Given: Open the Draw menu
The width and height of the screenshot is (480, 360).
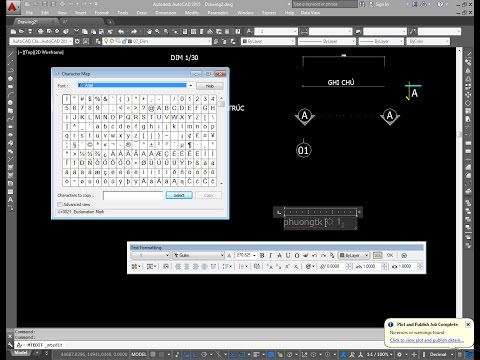Looking at the screenshot, I should coord(142,13).
